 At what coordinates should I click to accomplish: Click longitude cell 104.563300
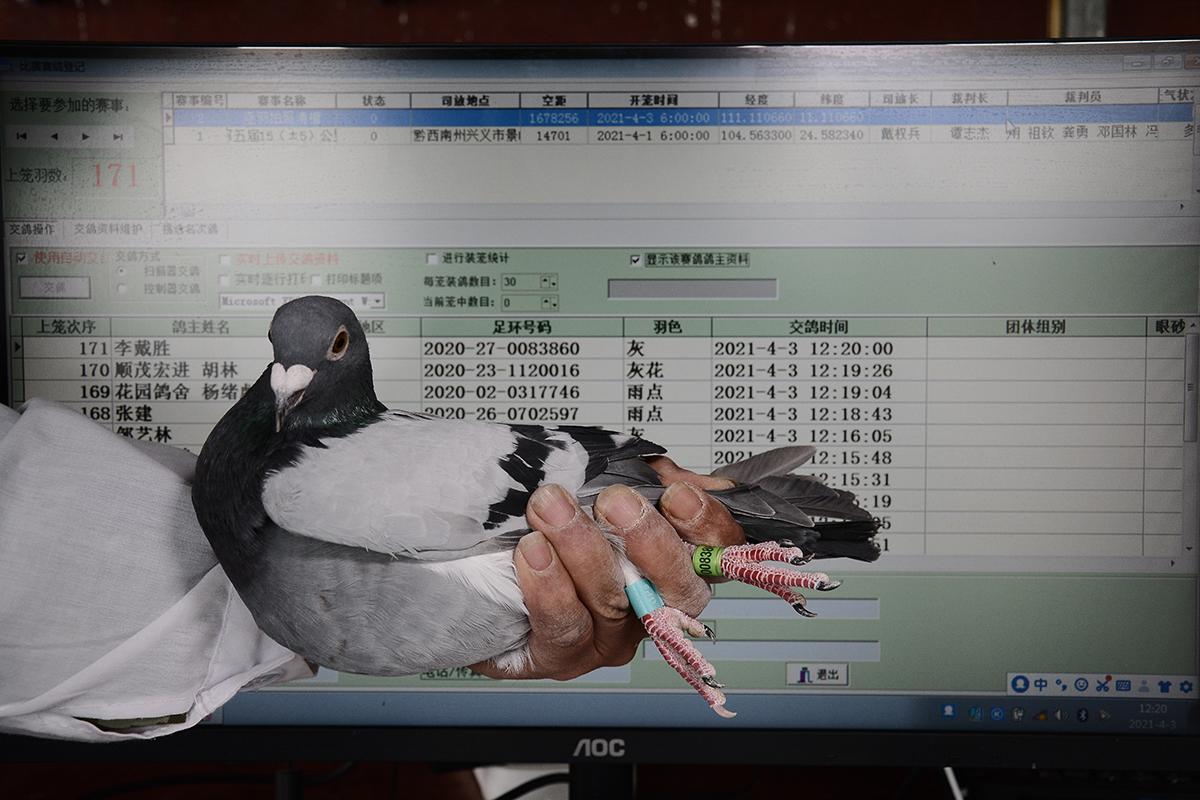pyautogui.click(x=755, y=135)
